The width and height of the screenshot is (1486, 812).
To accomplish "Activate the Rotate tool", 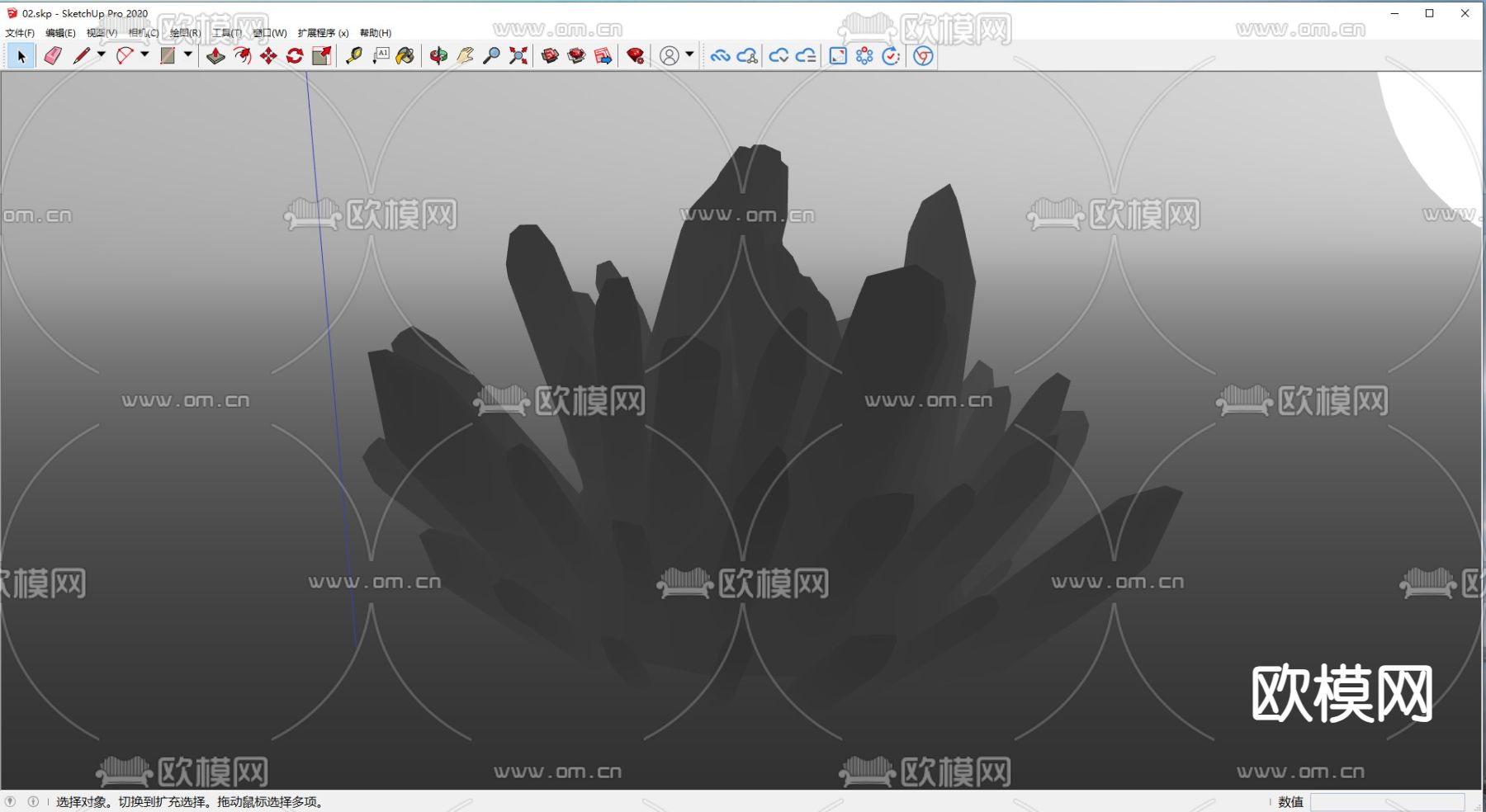I will 294,56.
